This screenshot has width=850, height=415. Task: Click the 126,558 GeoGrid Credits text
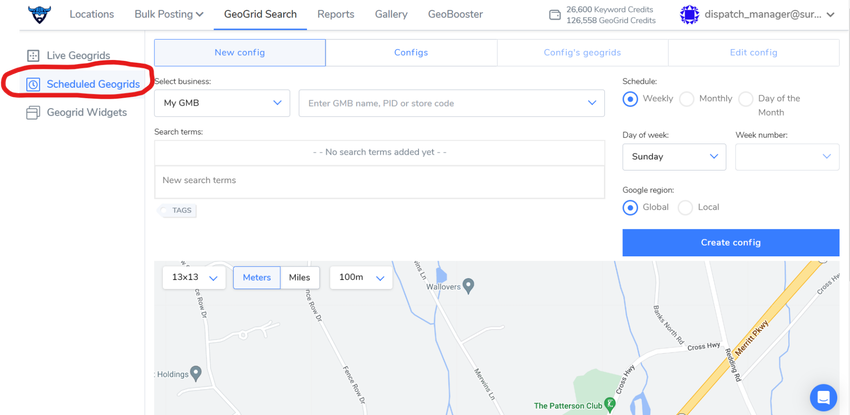click(611, 21)
